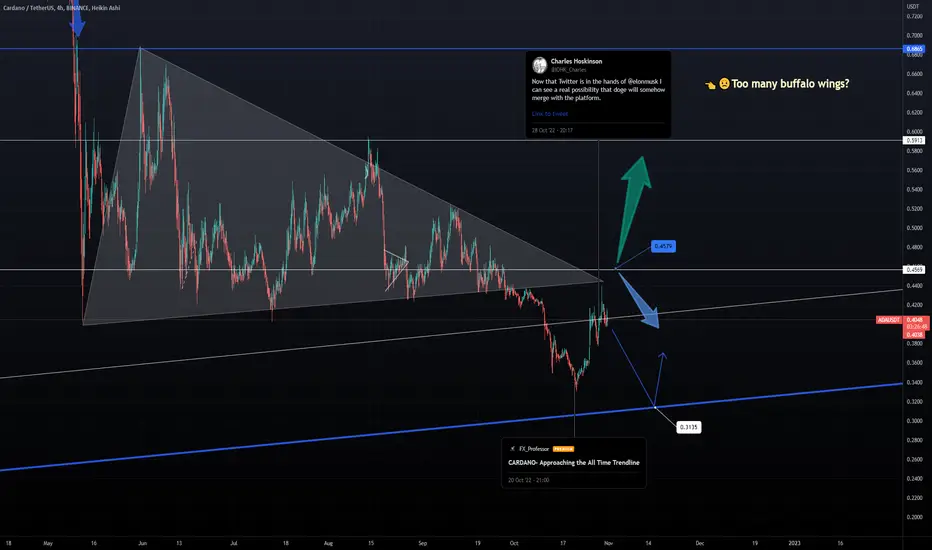Click the USDT currency label on the price axis
The width and height of the screenshot is (932, 550).
tap(912, 7)
